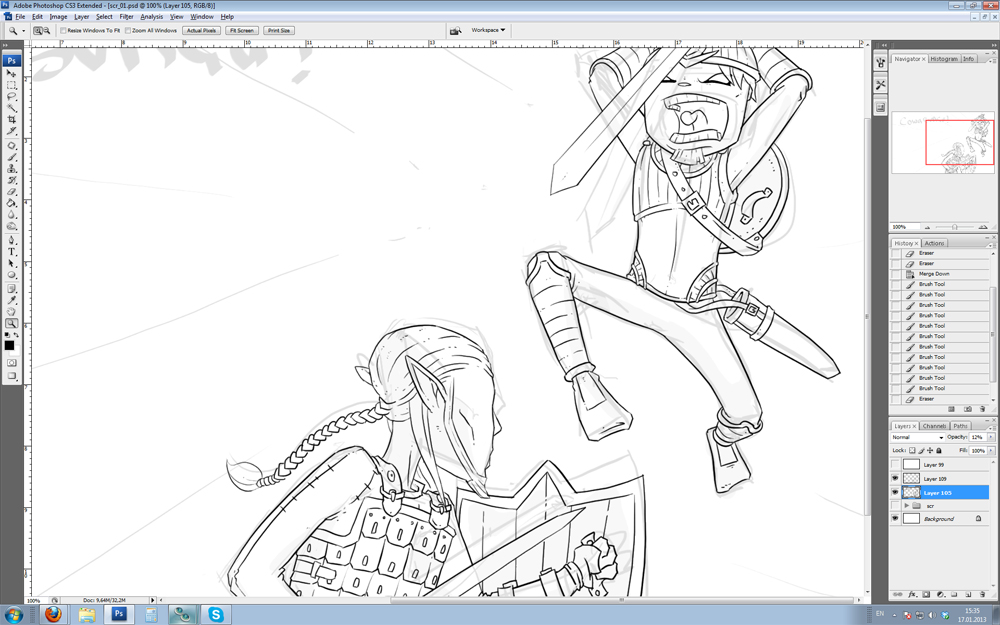Click the Actual Pixels button
This screenshot has width=1000, height=625.
pyautogui.click(x=202, y=31)
